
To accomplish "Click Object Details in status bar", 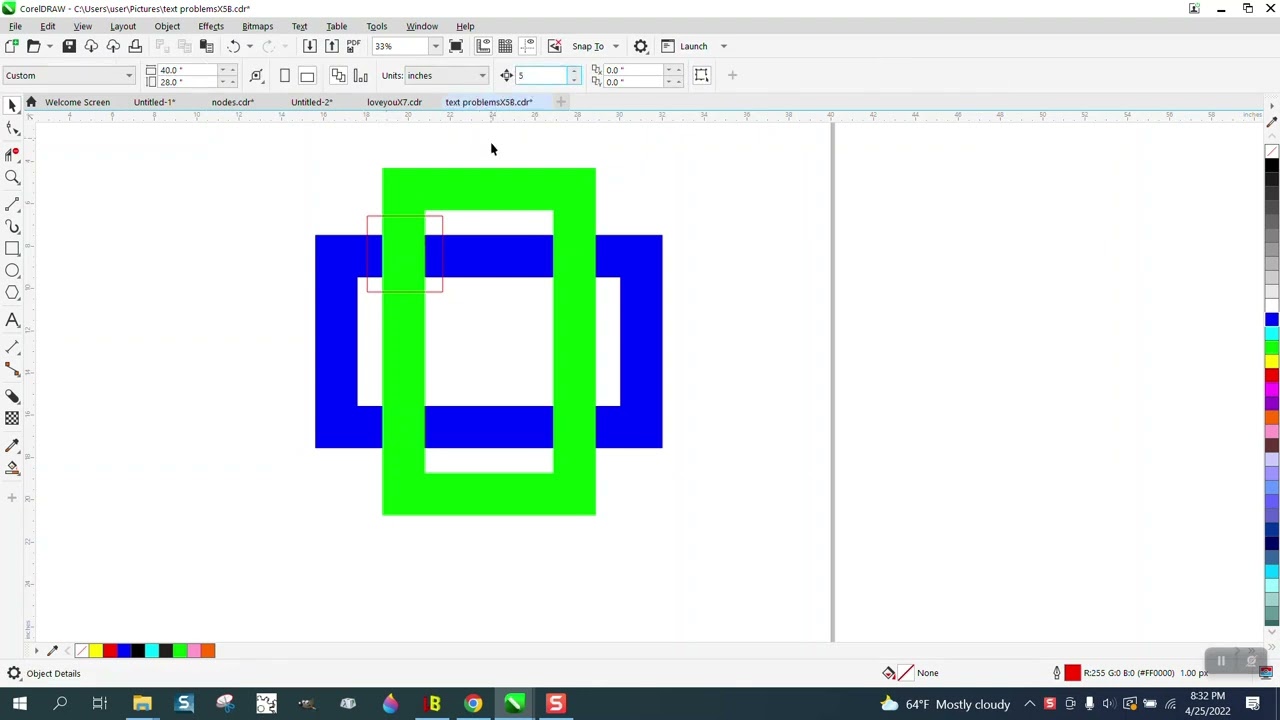I will tap(53, 673).
